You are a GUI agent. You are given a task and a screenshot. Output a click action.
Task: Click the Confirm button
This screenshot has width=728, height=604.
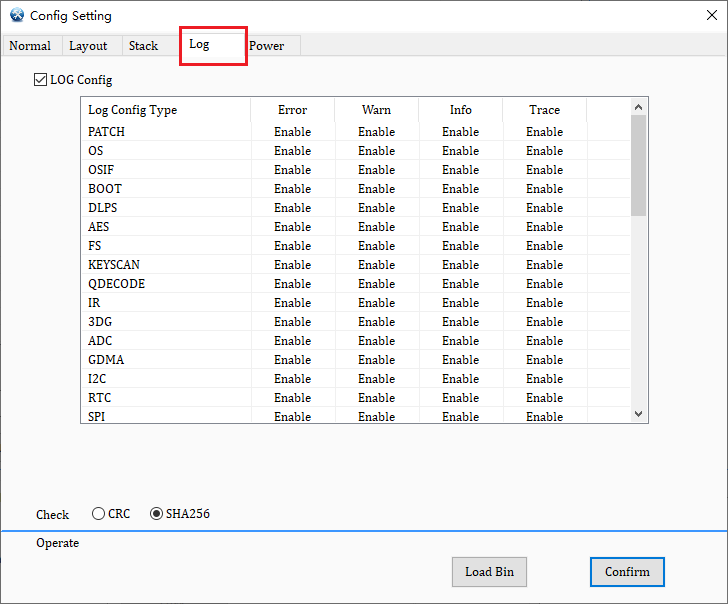[x=627, y=572]
